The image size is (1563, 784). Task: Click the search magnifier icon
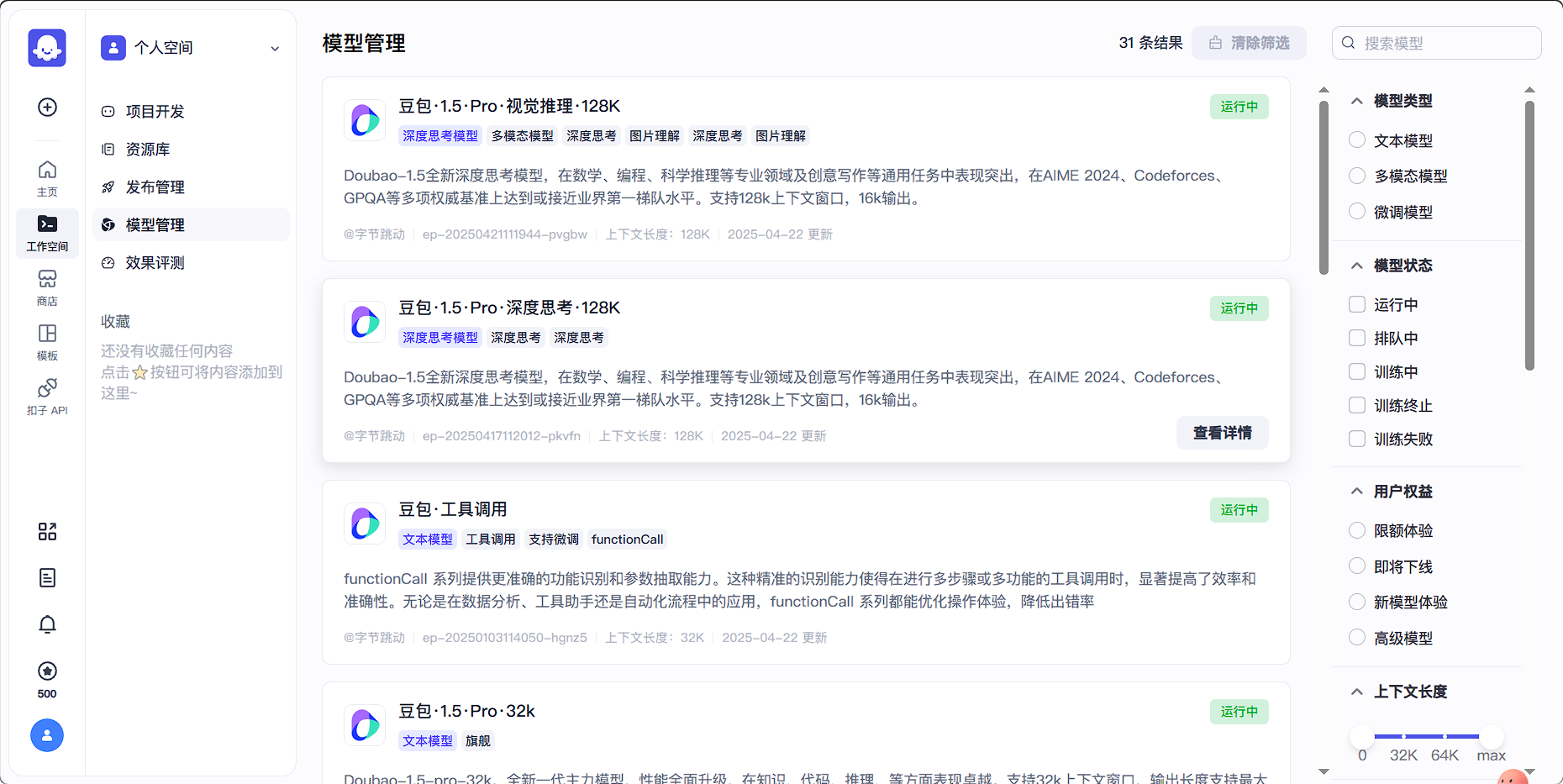[x=1349, y=43]
